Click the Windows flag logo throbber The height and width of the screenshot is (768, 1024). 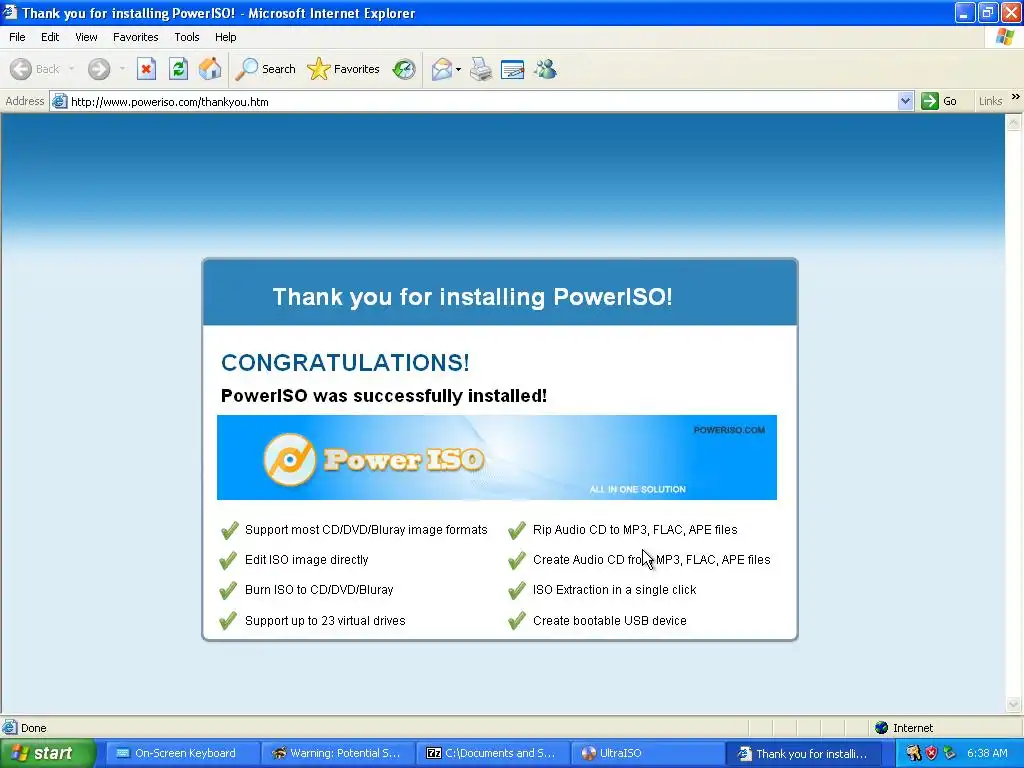point(1004,37)
